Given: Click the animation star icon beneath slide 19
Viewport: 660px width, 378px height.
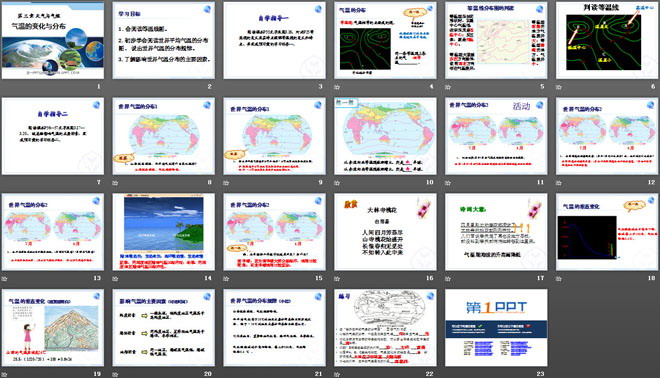Looking at the screenshot, I should pyautogui.click(x=4, y=374).
